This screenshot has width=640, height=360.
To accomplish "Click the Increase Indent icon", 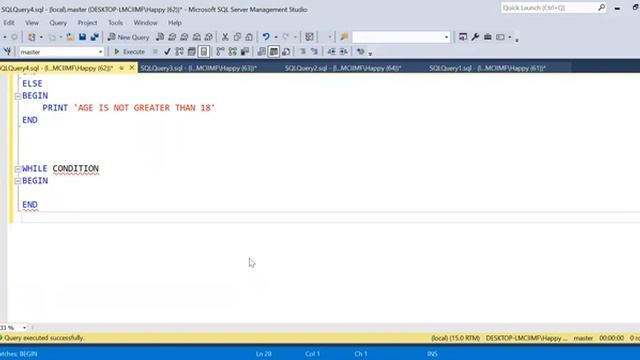I will 344,52.
